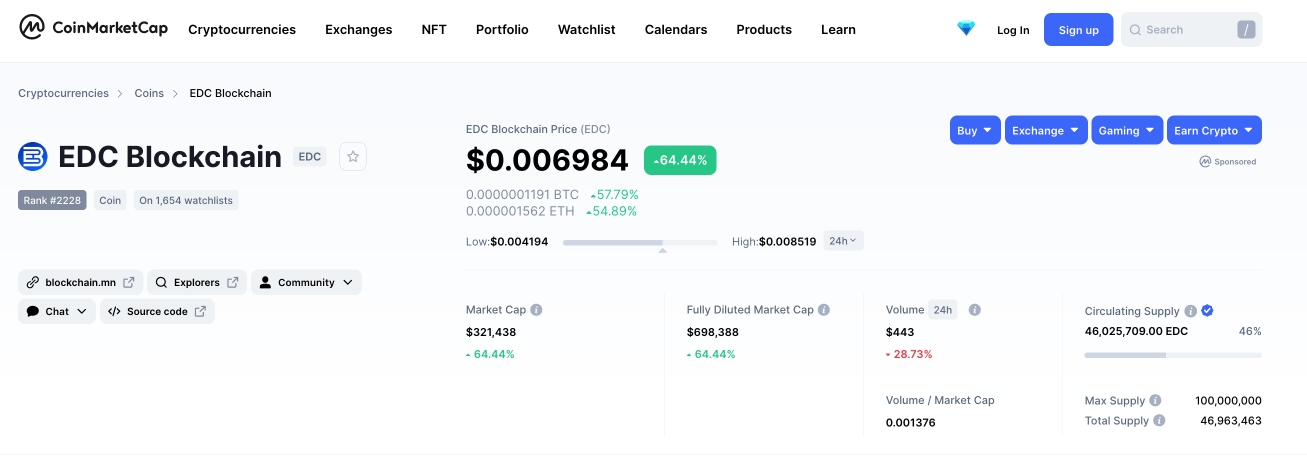Click the 0.0000001191 BTC price
1307x457 pixels.
(523, 195)
